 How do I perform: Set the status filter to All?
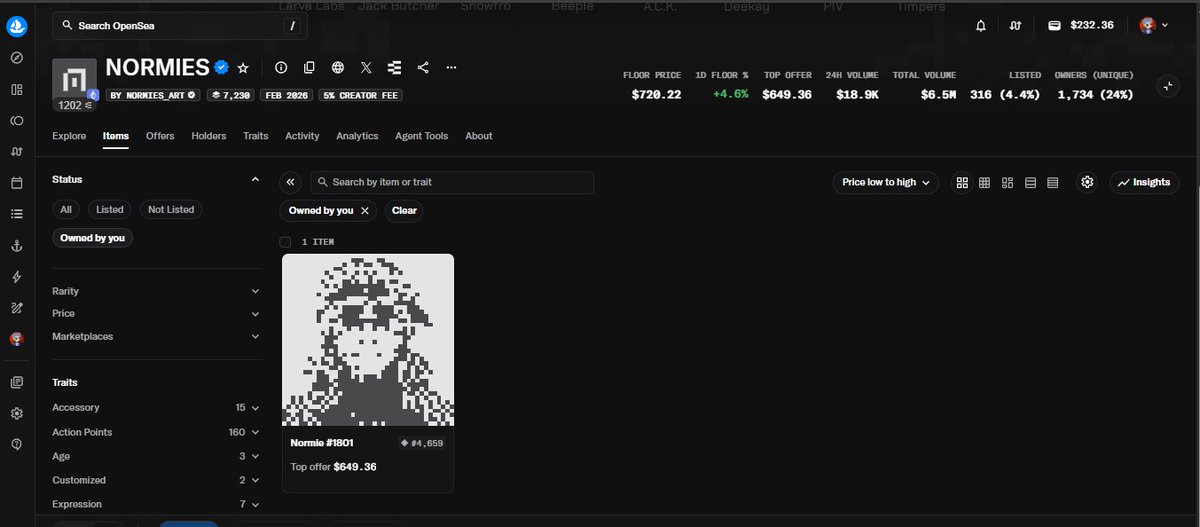pos(66,209)
